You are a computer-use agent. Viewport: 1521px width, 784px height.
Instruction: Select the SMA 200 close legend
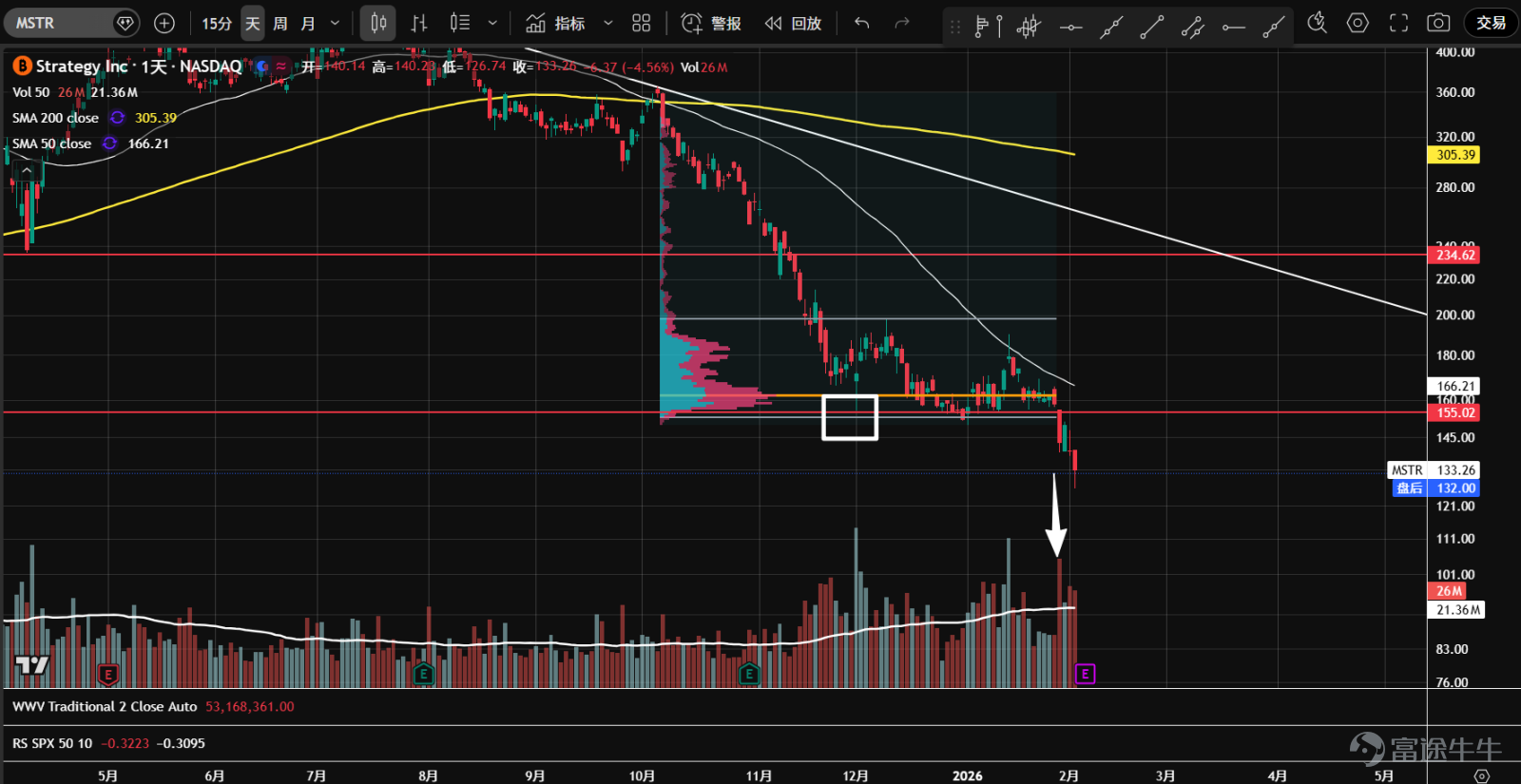pyautogui.click(x=55, y=118)
